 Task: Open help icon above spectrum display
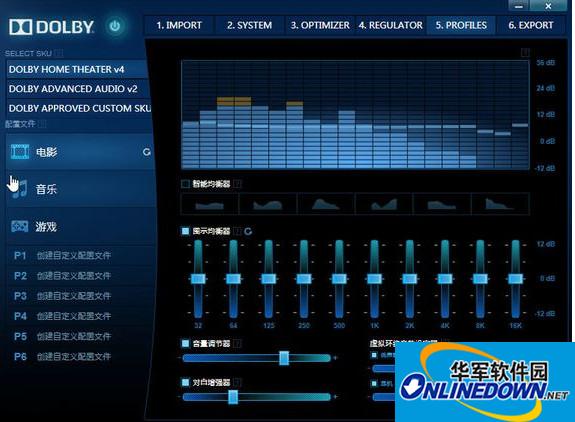pyautogui.click(x=525, y=52)
